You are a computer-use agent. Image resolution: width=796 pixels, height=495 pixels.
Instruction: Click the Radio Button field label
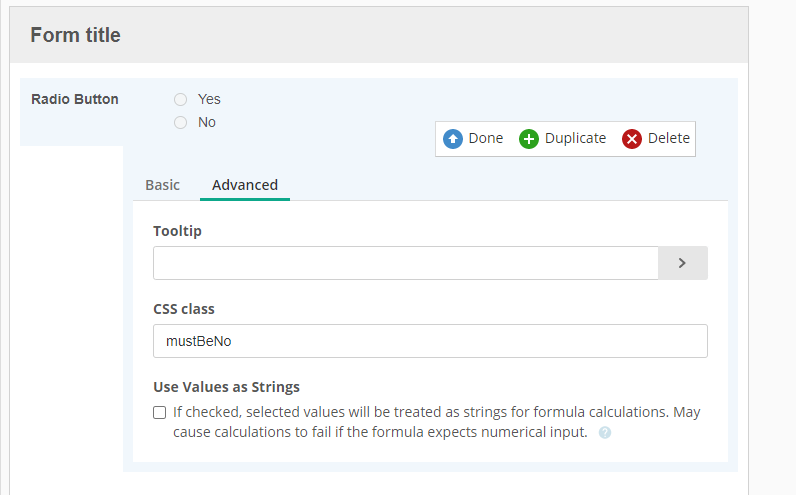(x=75, y=99)
